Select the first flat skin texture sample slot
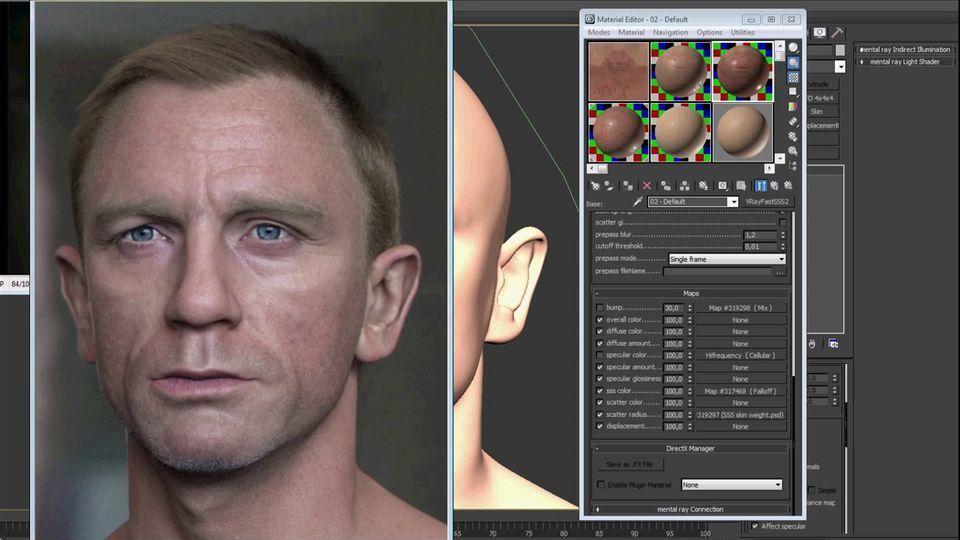This screenshot has height=540, width=960. pos(618,71)
